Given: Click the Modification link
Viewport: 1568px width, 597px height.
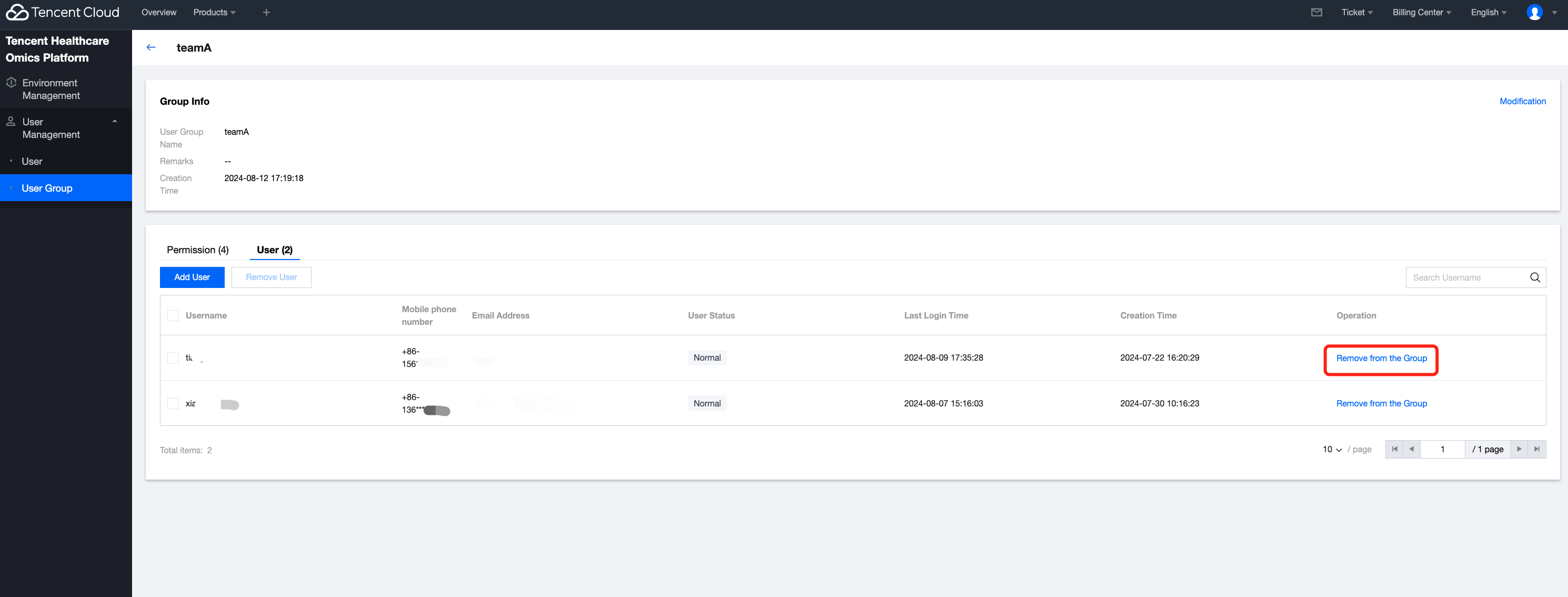Looking at the screenshot, I should coord(1522,101).
